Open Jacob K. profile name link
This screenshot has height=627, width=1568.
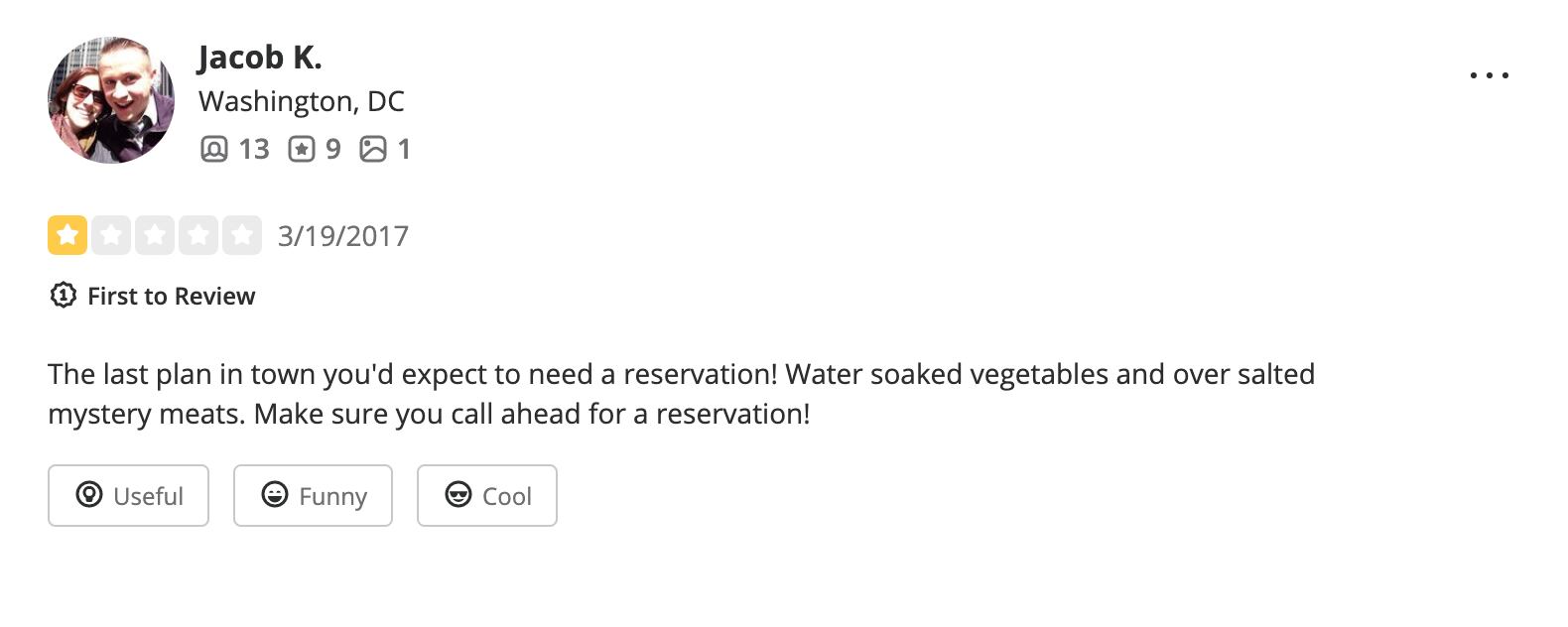pos(260,58)
